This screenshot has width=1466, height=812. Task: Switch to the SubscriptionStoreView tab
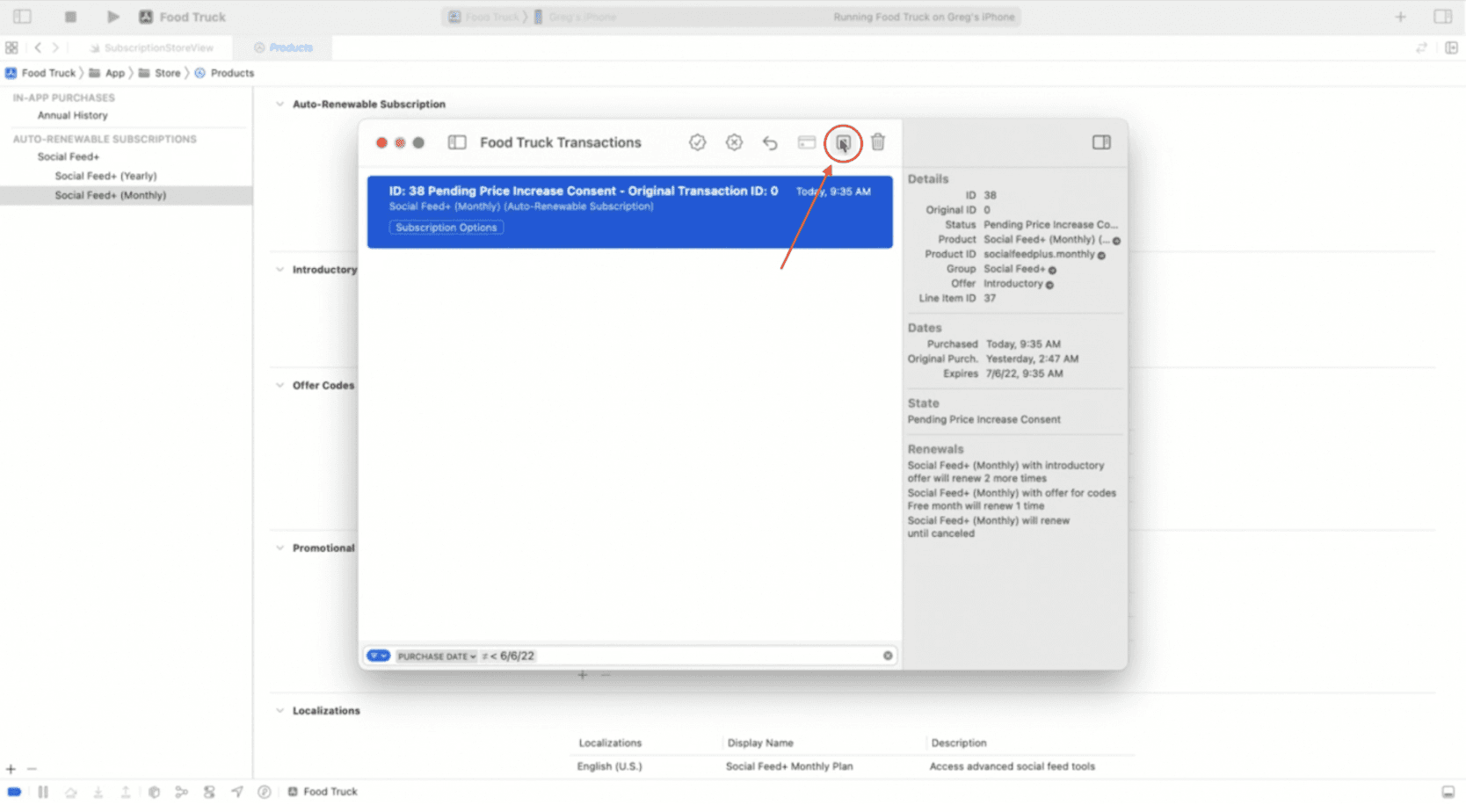(156, 47)
